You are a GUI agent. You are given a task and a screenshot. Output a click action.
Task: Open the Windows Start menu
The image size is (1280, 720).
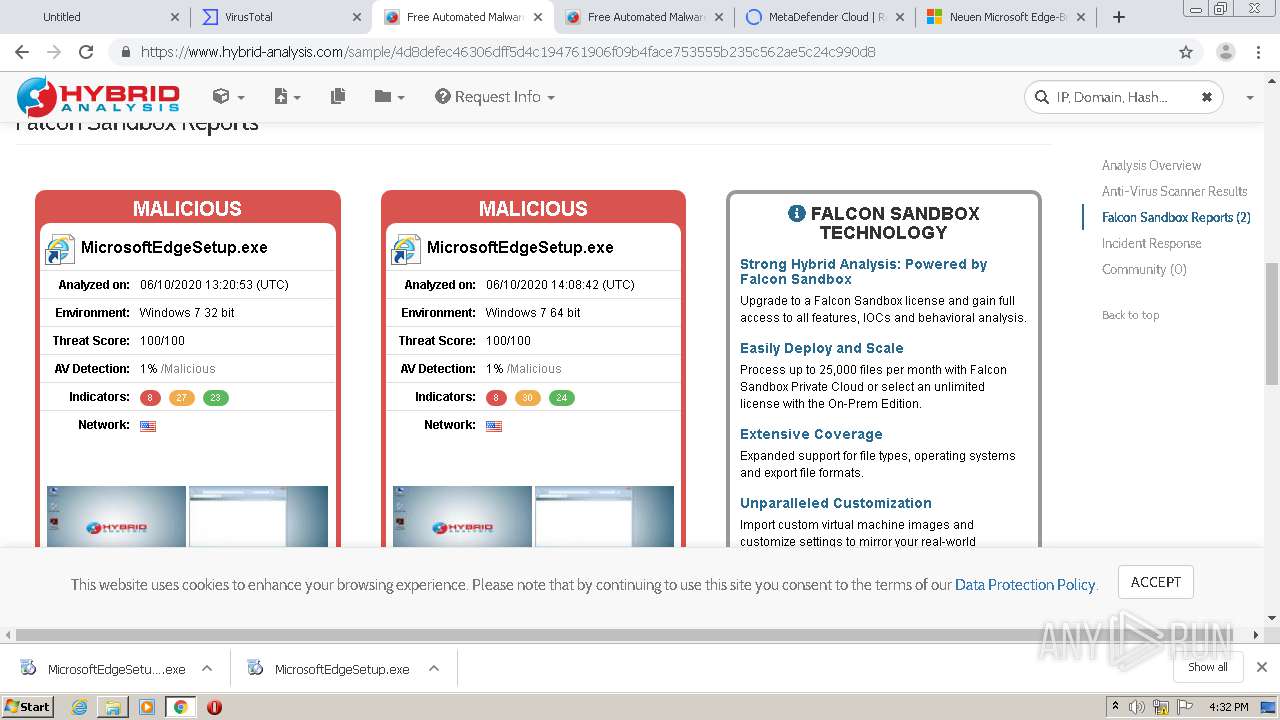[28, 706]
